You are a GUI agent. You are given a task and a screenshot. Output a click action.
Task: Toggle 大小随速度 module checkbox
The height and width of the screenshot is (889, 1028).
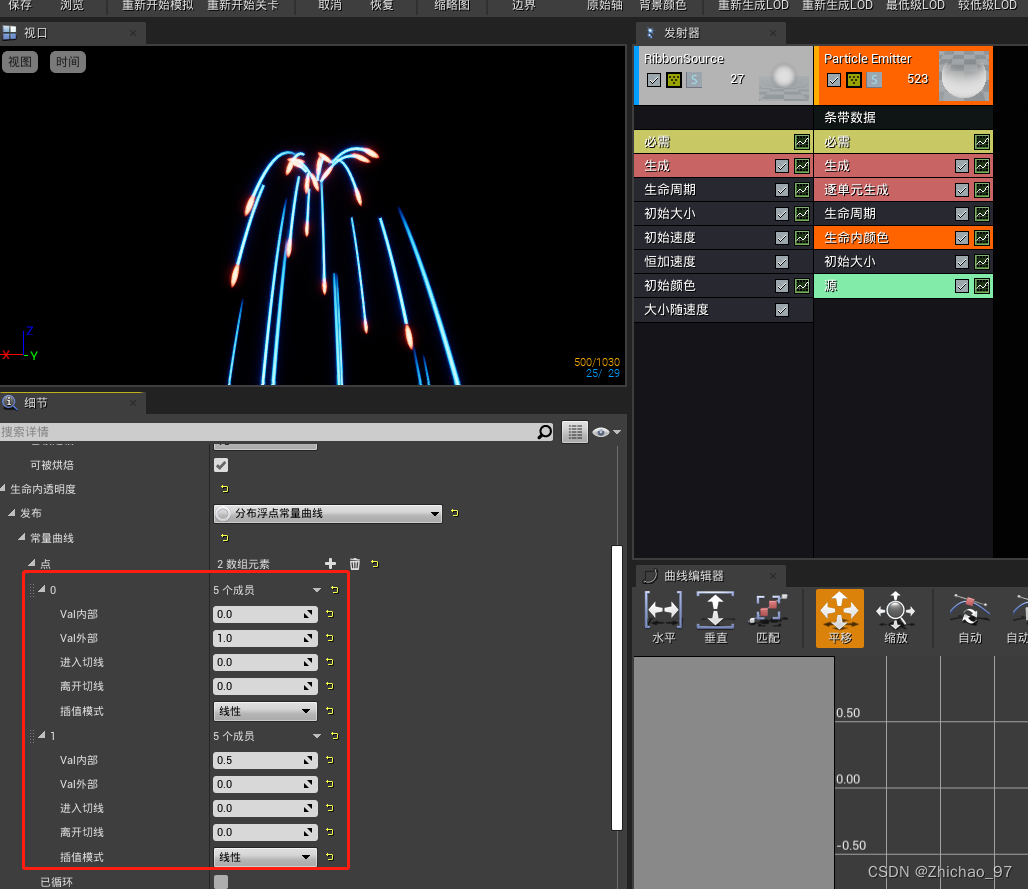(x=781, y=309)
